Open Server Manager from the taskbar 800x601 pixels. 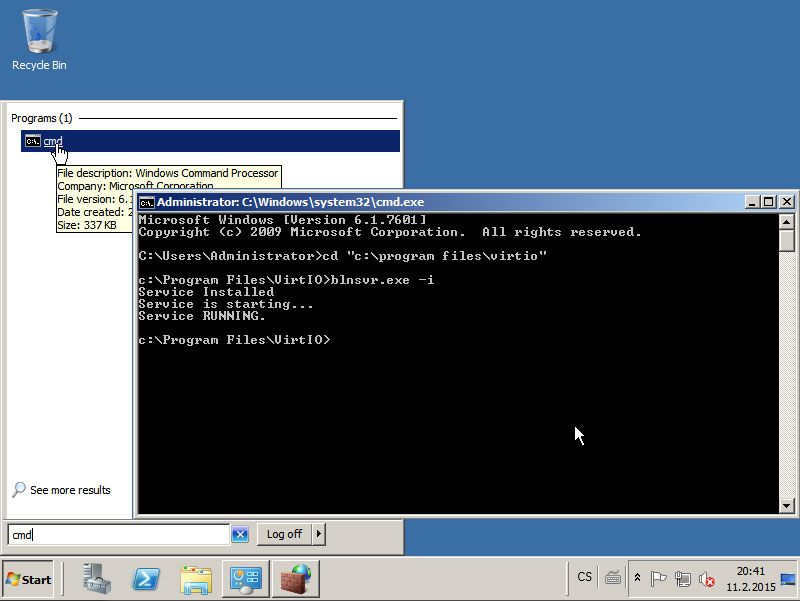click(97, 579)
